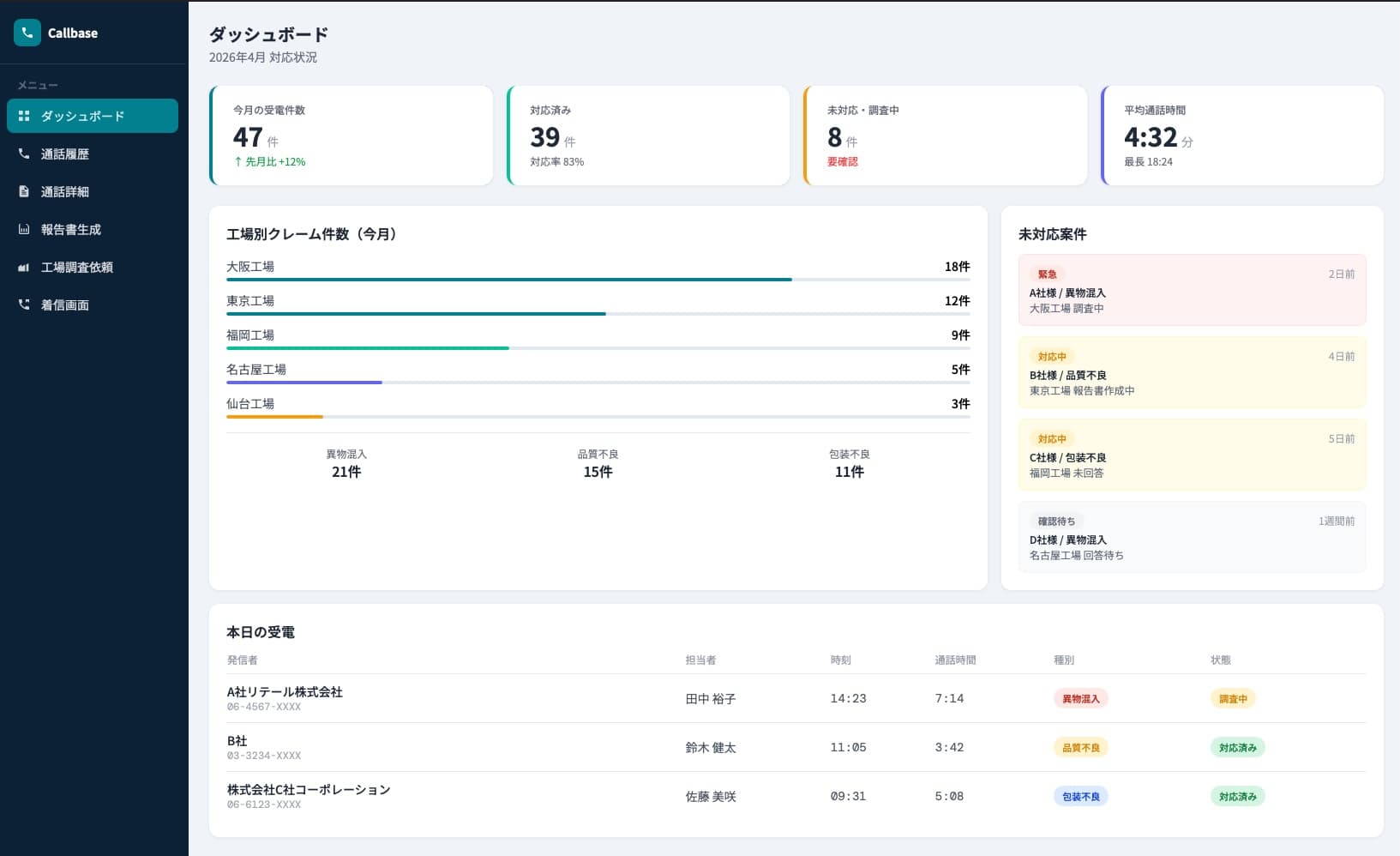Go to 通話詳細 page

93,191
